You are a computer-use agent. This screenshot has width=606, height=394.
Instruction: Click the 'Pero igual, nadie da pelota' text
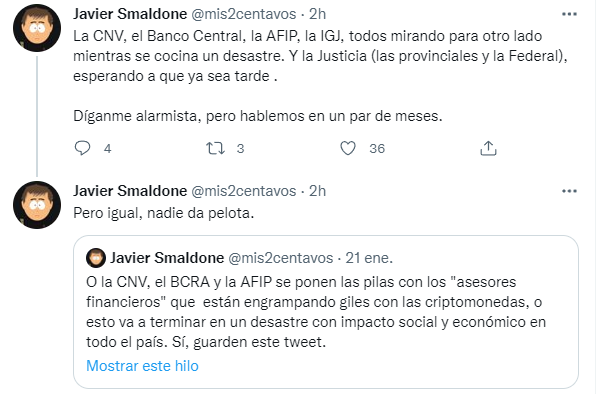click(163, 213)
